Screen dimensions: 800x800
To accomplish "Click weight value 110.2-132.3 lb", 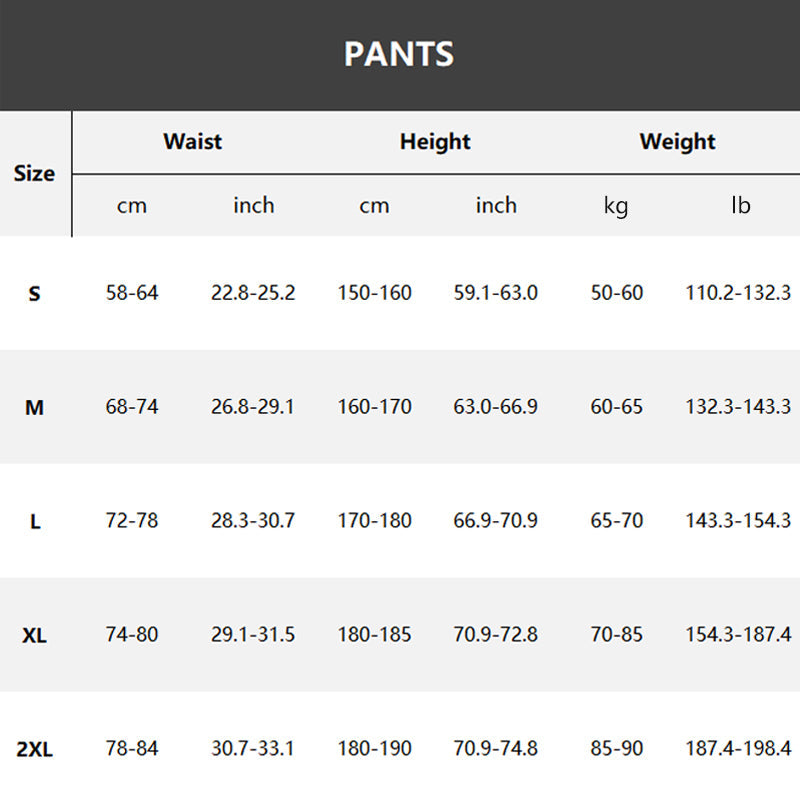I will (x=738, y=294).
